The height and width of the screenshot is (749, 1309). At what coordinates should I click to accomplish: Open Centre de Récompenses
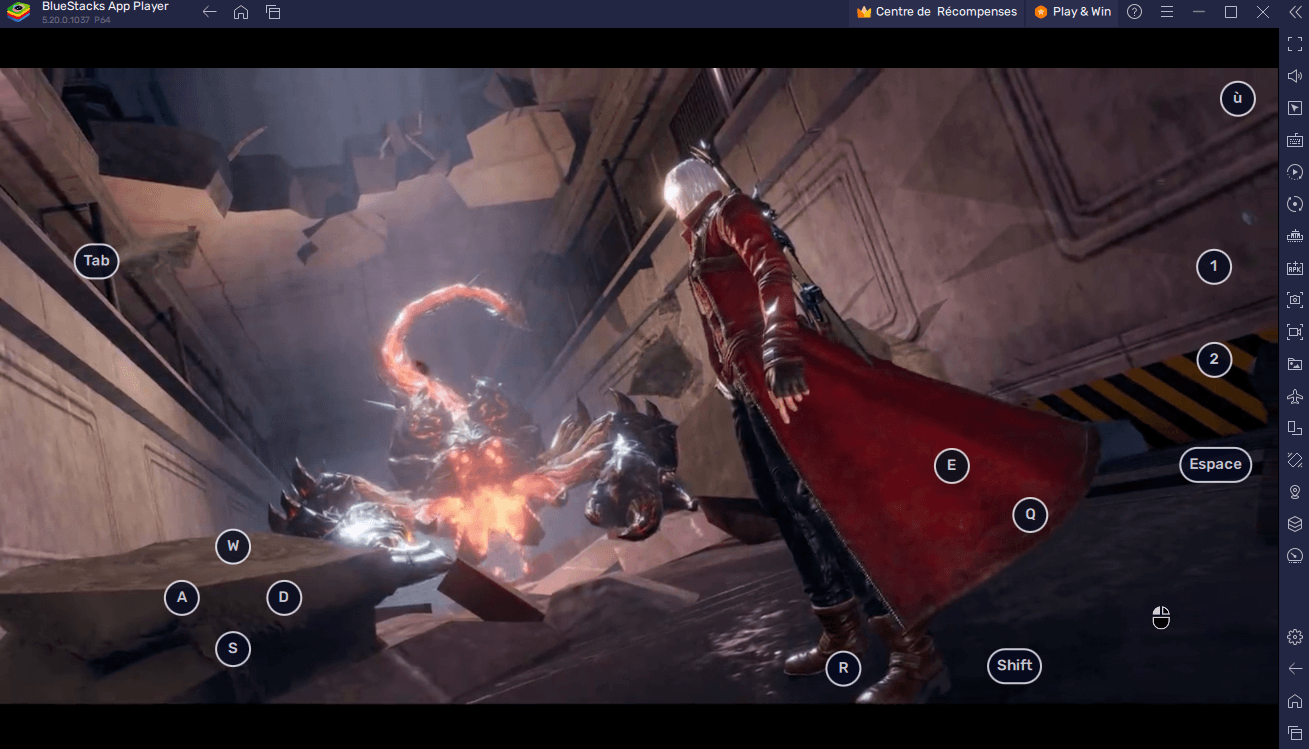(x=937, y=12)
